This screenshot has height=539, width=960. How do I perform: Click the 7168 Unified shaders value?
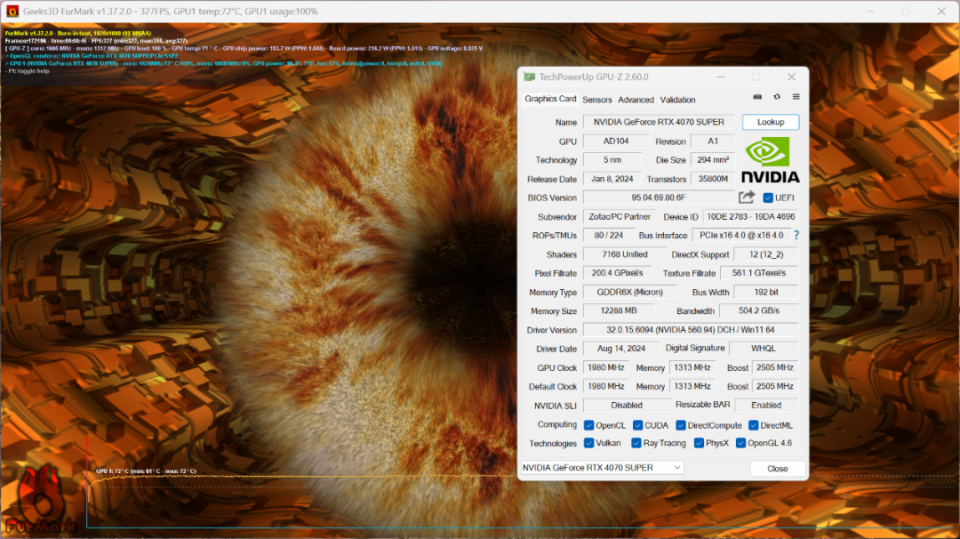624,254
